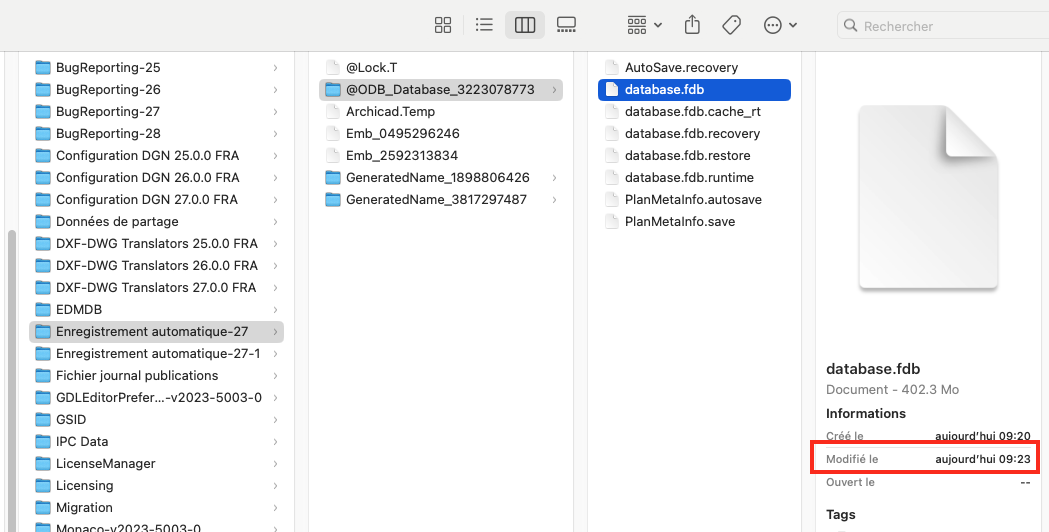1049x532 pixels.
Task: Select the EDMDB folder
Action: tap(157, 310)
